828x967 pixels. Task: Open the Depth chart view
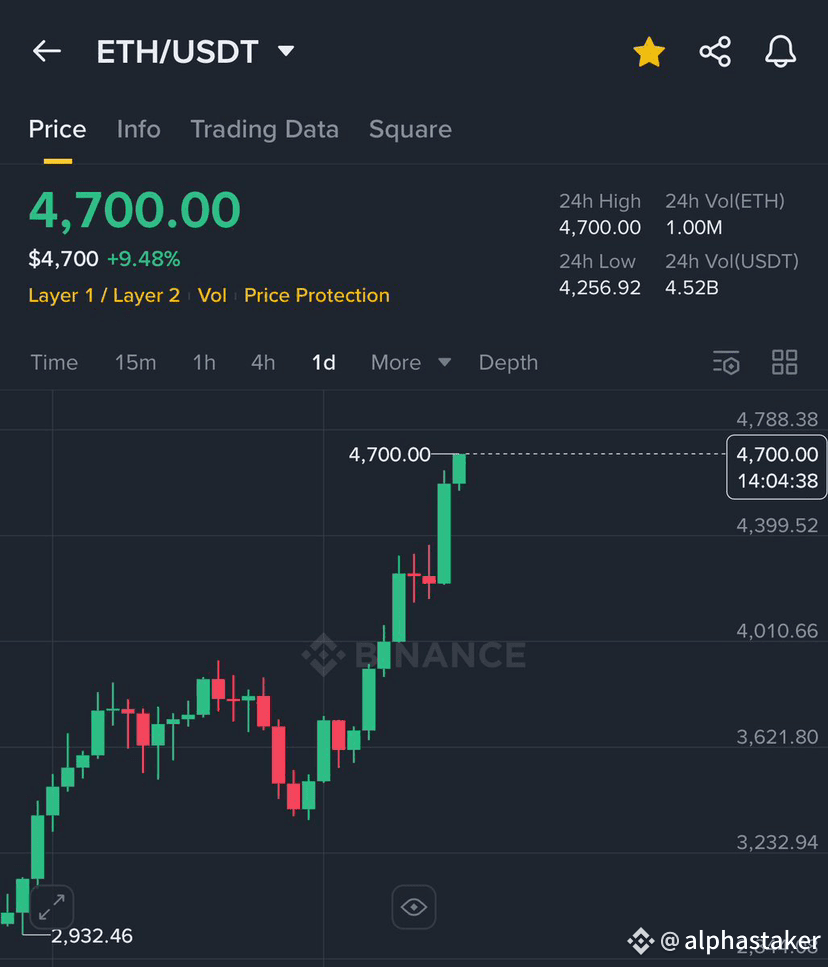coord(509,363)
